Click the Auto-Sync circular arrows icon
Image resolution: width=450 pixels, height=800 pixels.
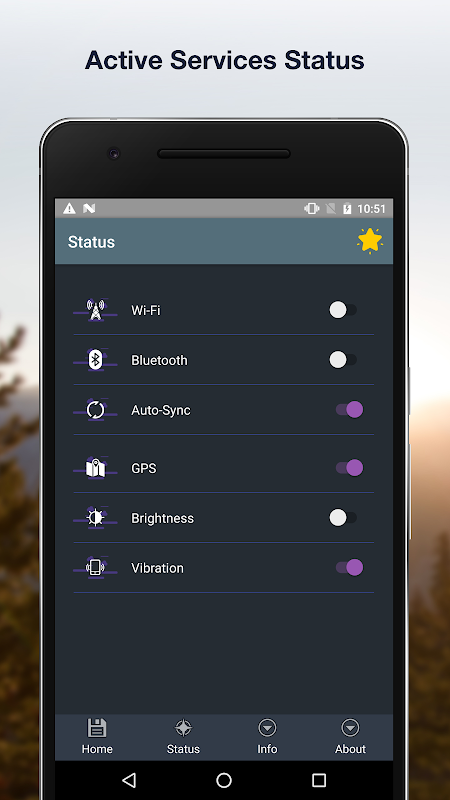click(95, 410)
